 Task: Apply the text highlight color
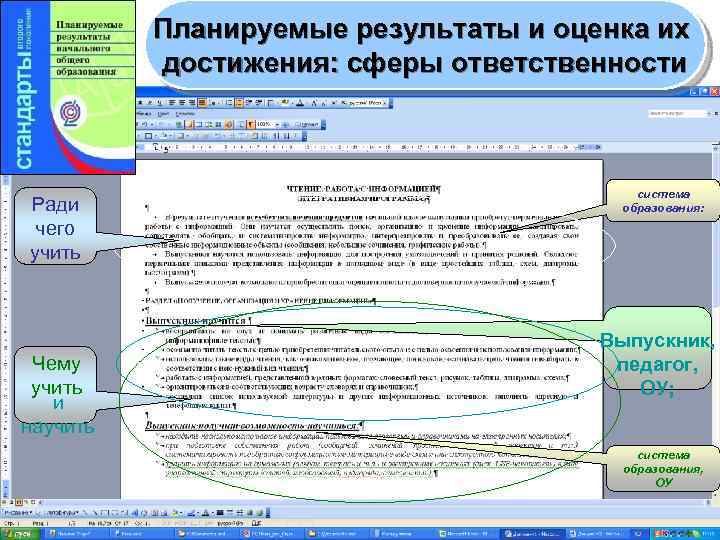coord(284,102)
